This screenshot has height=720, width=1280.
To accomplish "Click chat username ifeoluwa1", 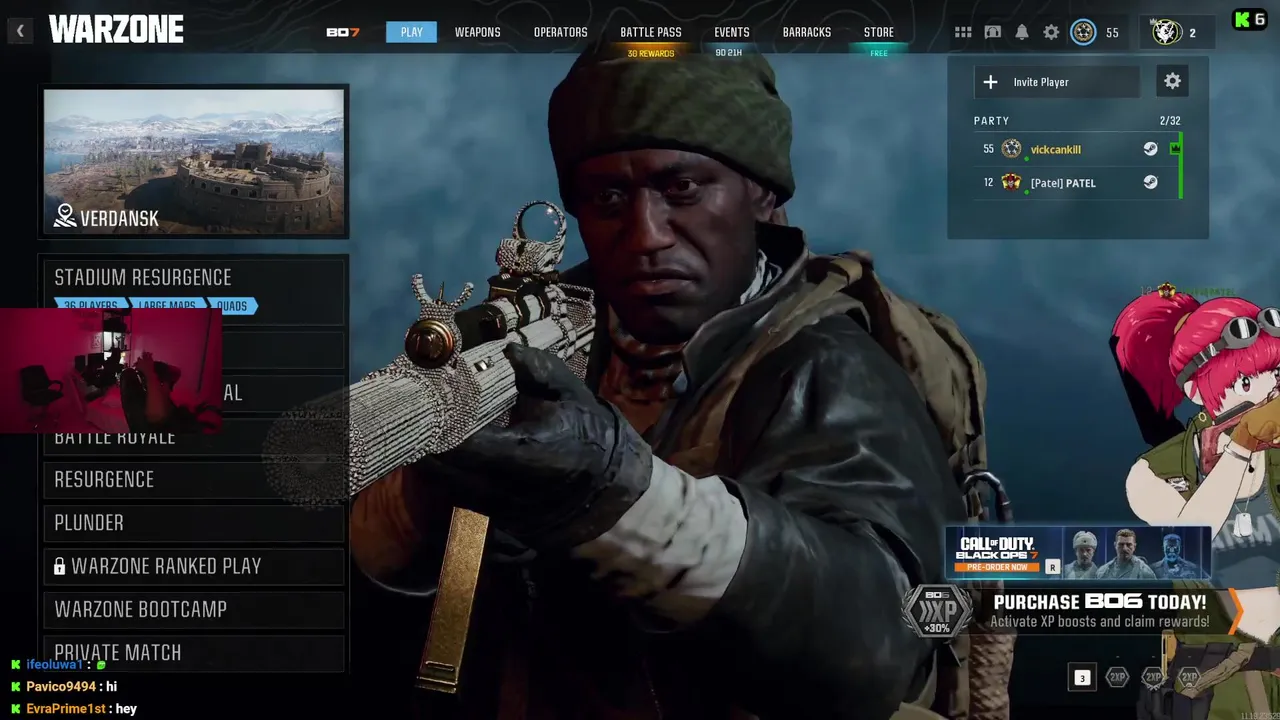I will click(55, 665).
